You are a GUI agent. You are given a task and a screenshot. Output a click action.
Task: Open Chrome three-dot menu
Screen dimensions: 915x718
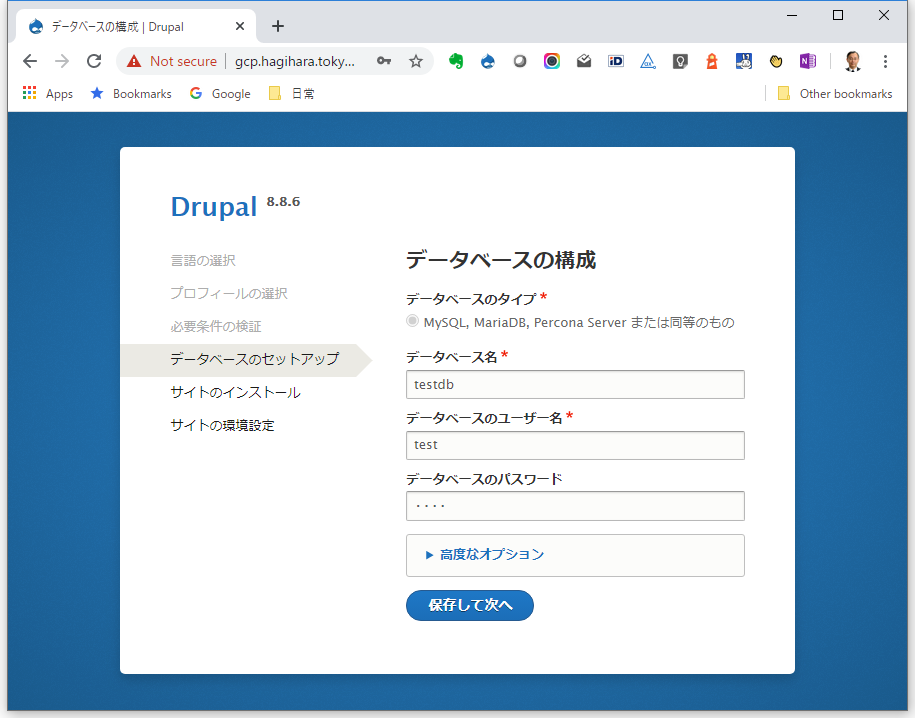click(x=885, y=61)
